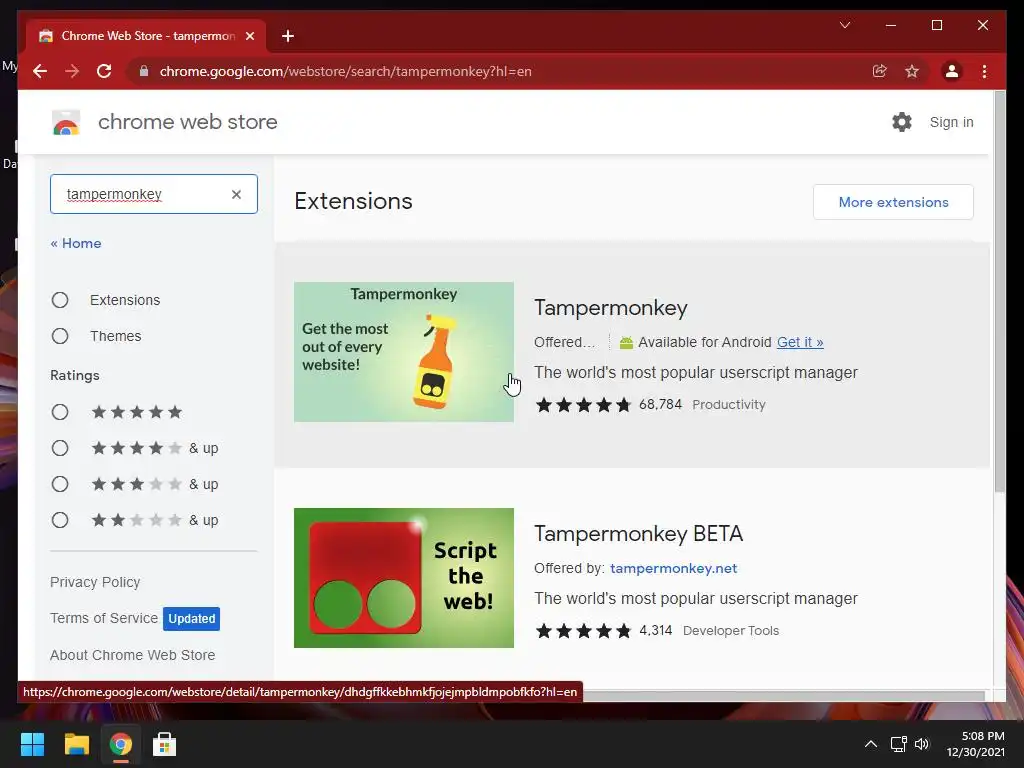1024x768 pixels.
Task: Reload the Chrome Web Store page
Action: coord(104,71)
